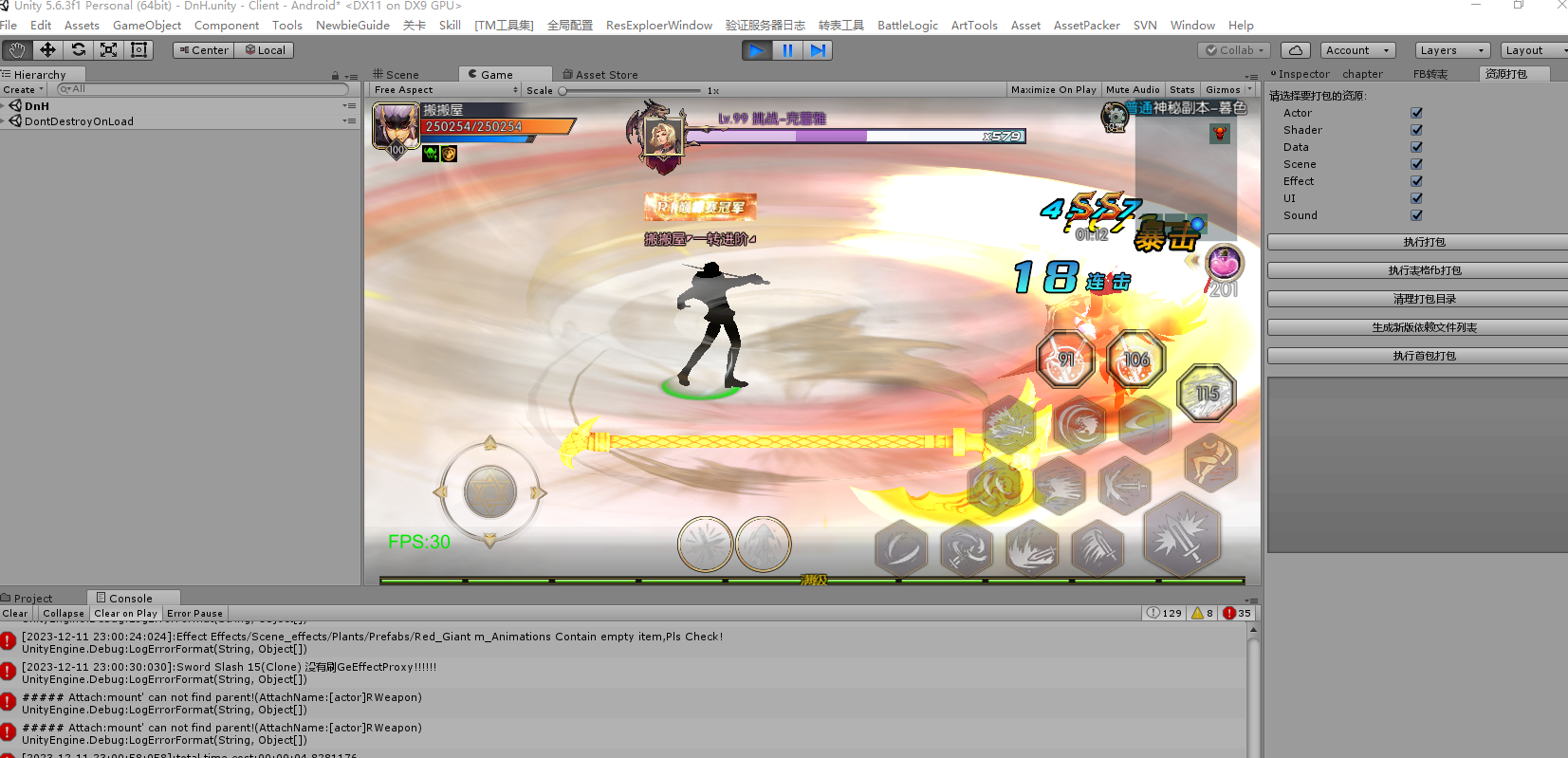
Task: Open the Free Aspect dropdown
Action: 445,90
